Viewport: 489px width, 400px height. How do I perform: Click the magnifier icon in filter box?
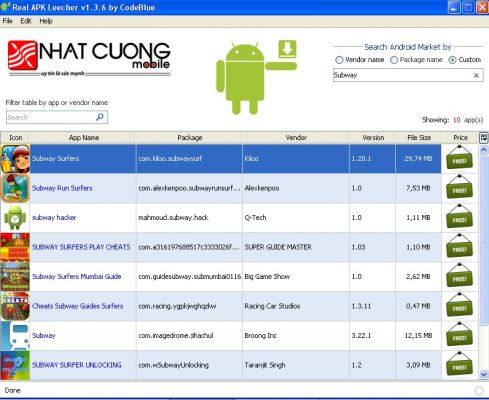pos(100,117)
